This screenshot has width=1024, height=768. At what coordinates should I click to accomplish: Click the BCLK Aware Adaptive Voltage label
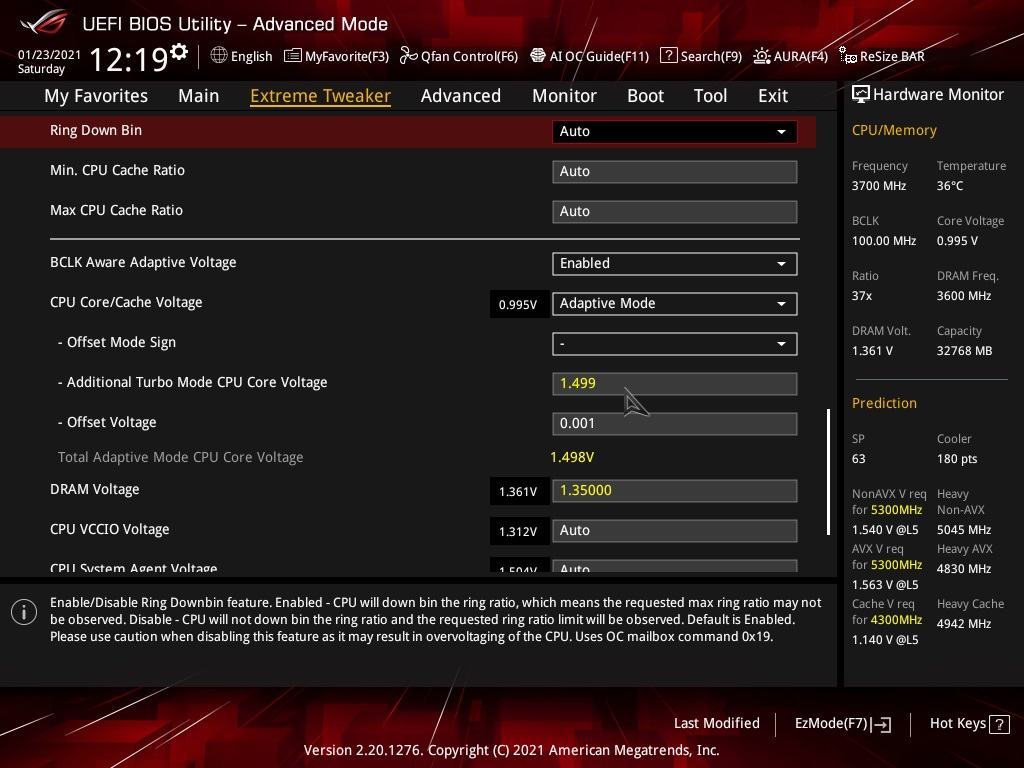(x=143, y=263)
